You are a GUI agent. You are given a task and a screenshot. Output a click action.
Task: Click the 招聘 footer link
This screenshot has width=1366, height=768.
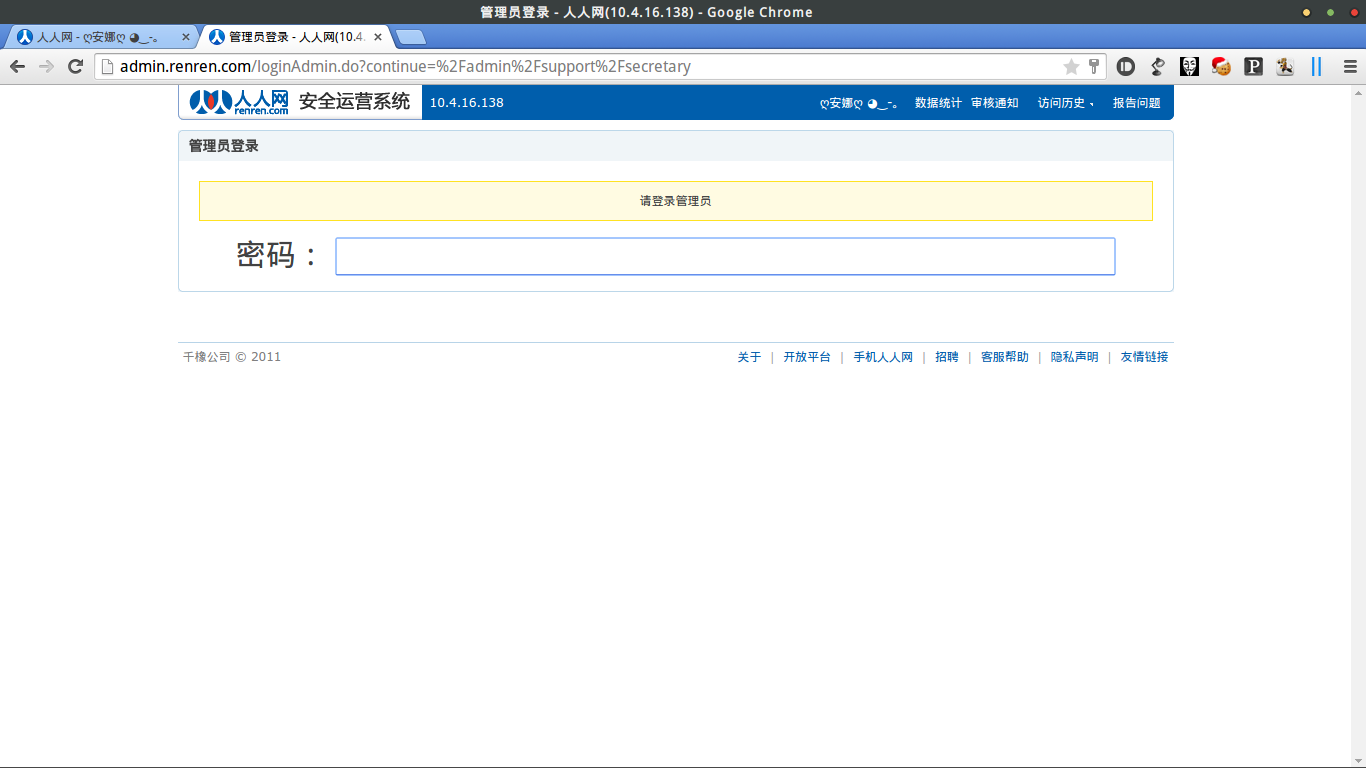(x=947, y=357)
